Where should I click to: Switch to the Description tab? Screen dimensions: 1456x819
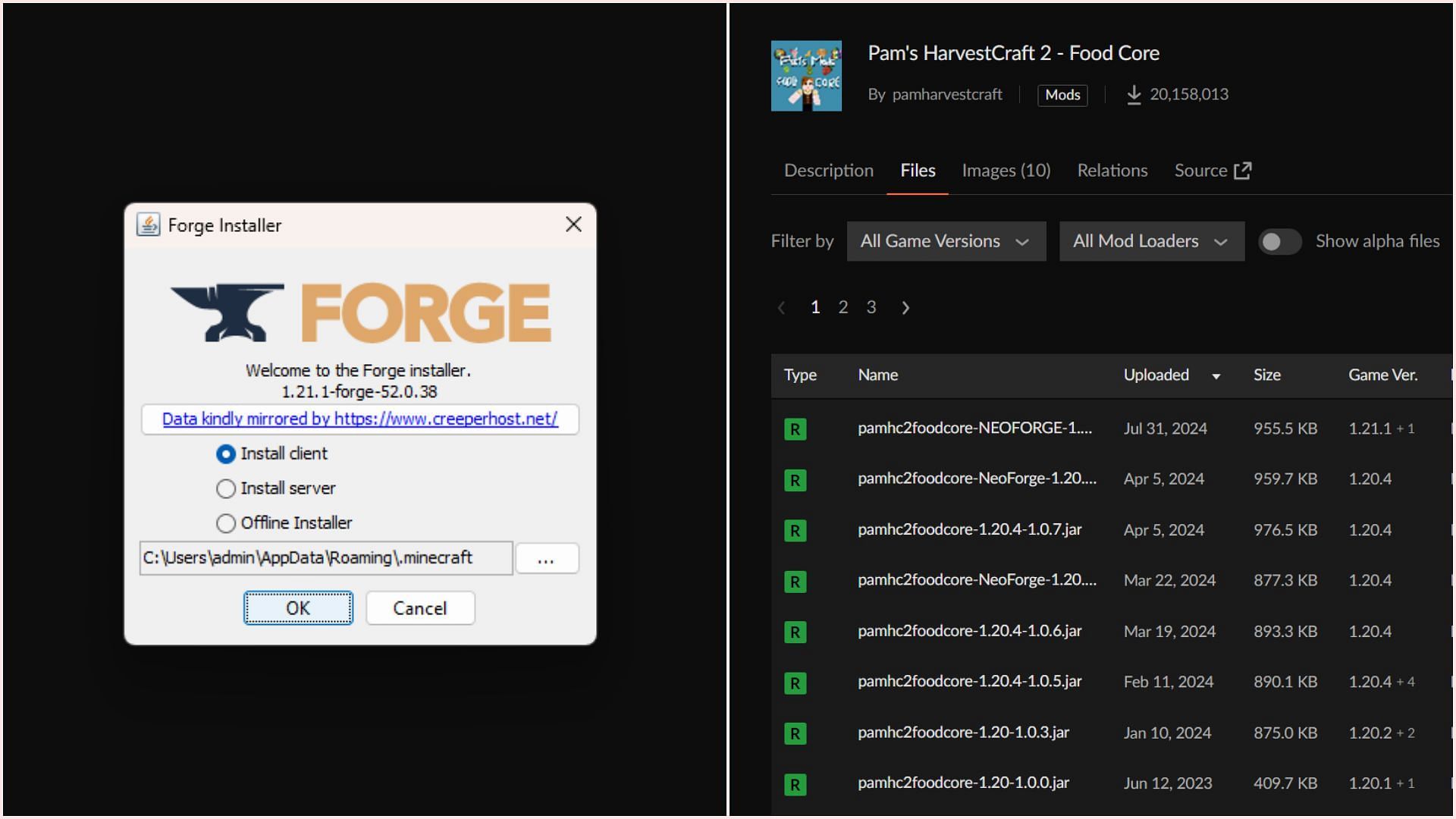[x=829, y=171]
